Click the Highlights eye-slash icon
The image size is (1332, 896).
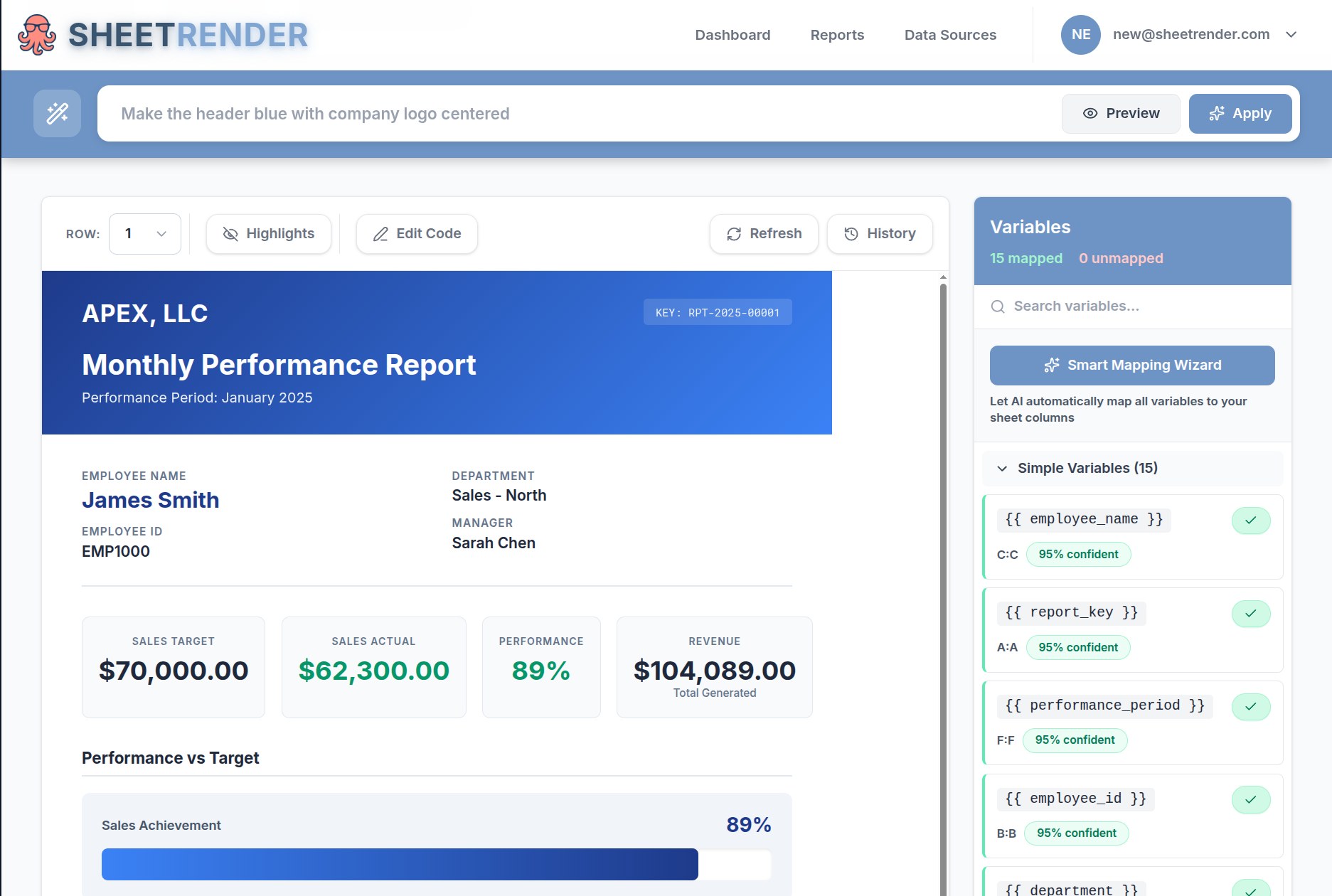(230, 234)
